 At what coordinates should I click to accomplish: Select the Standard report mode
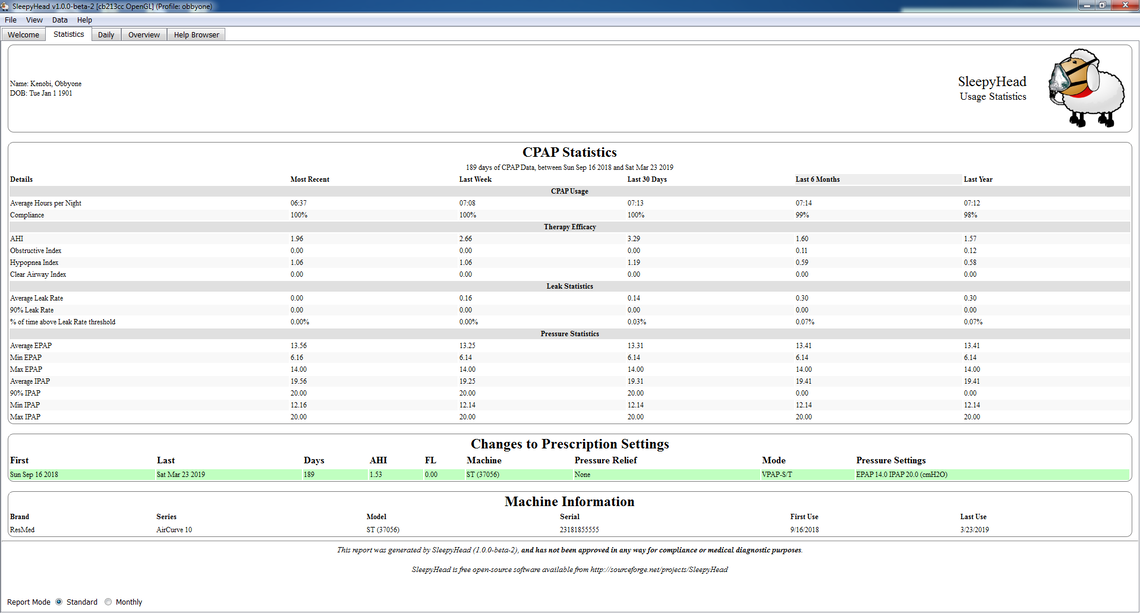(x=59, y=602)
